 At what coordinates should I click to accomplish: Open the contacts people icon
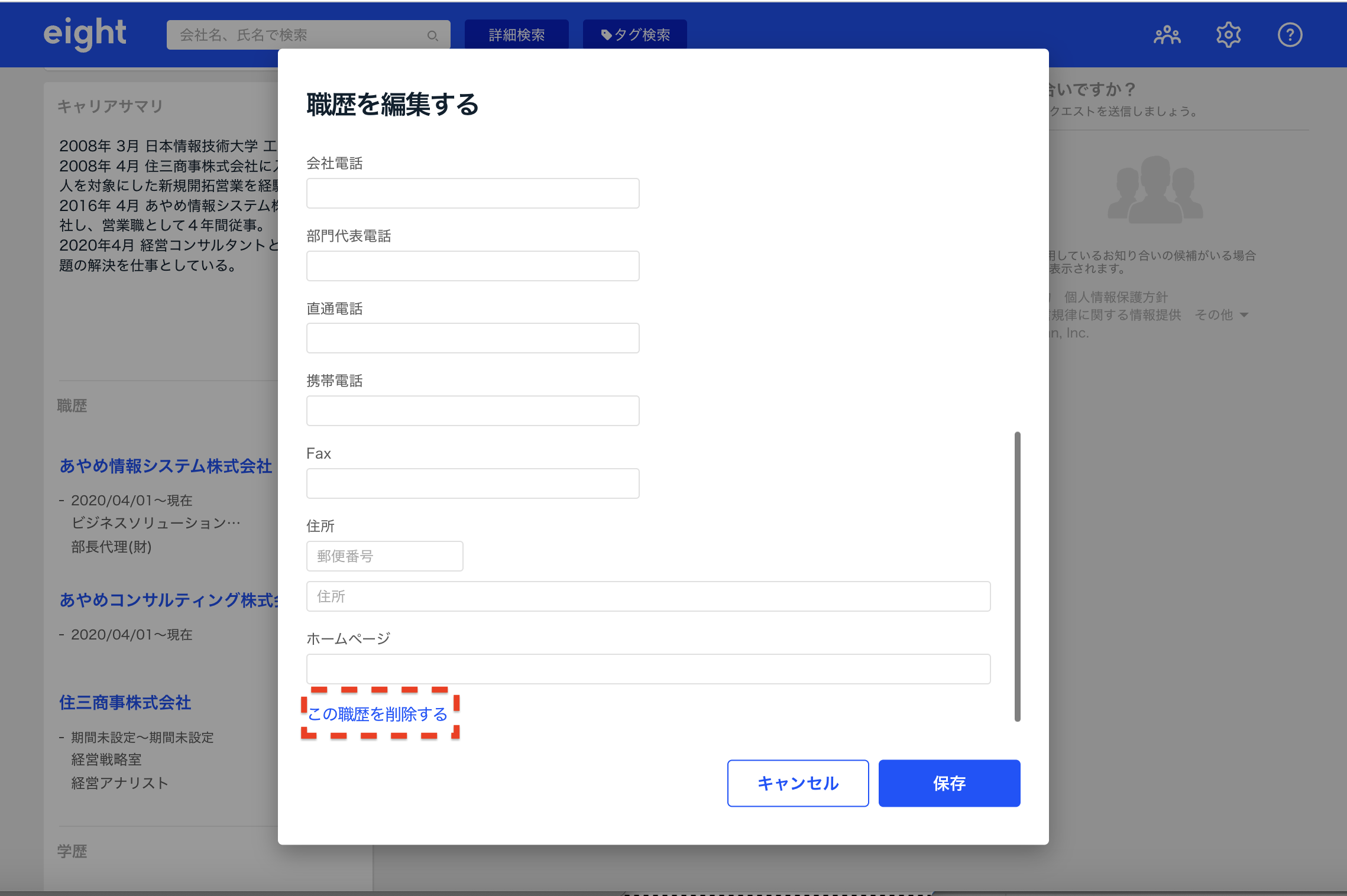click(x=1167, y=35)
